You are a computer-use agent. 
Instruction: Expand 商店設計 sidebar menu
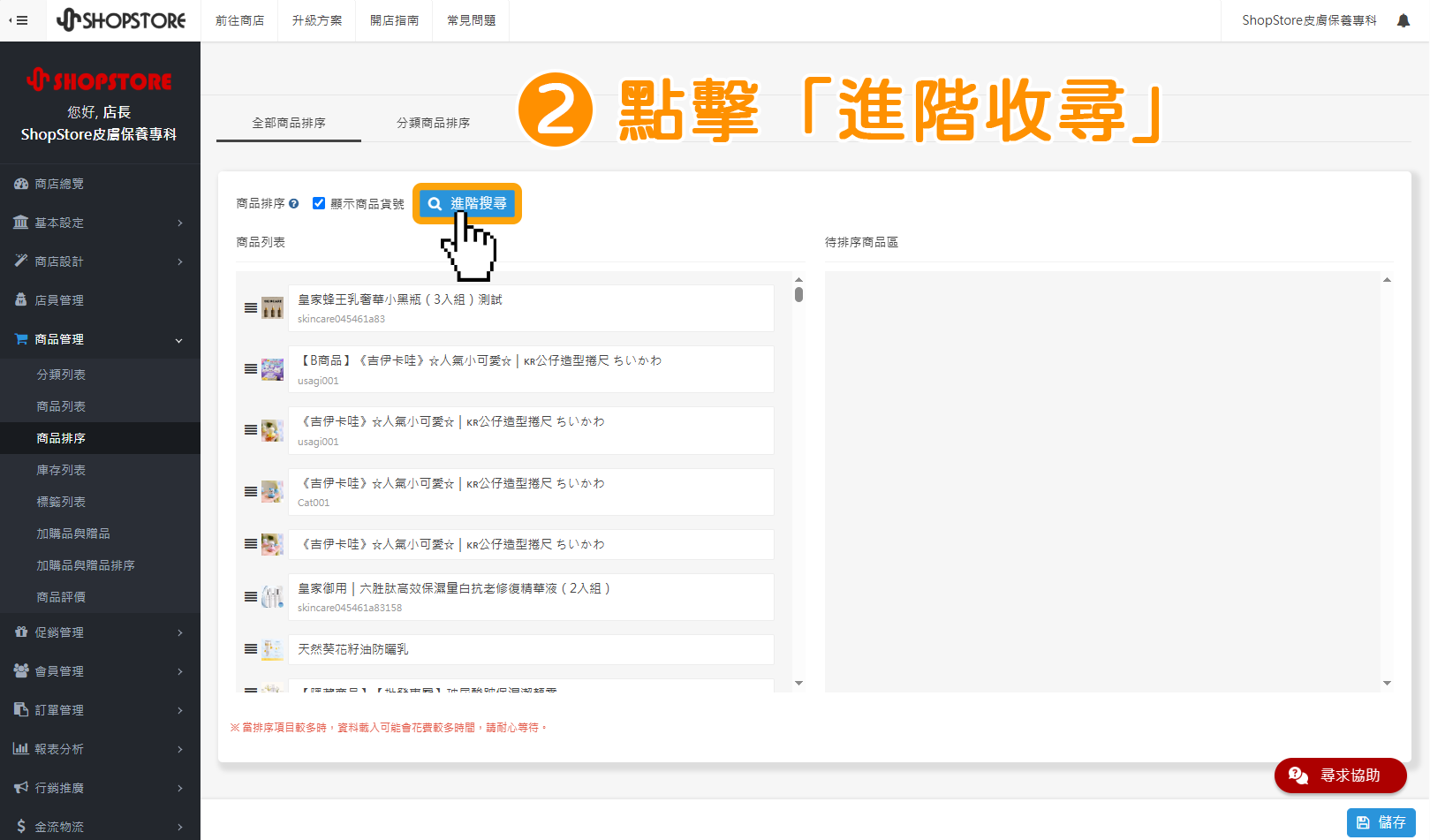tap(180, 261)
